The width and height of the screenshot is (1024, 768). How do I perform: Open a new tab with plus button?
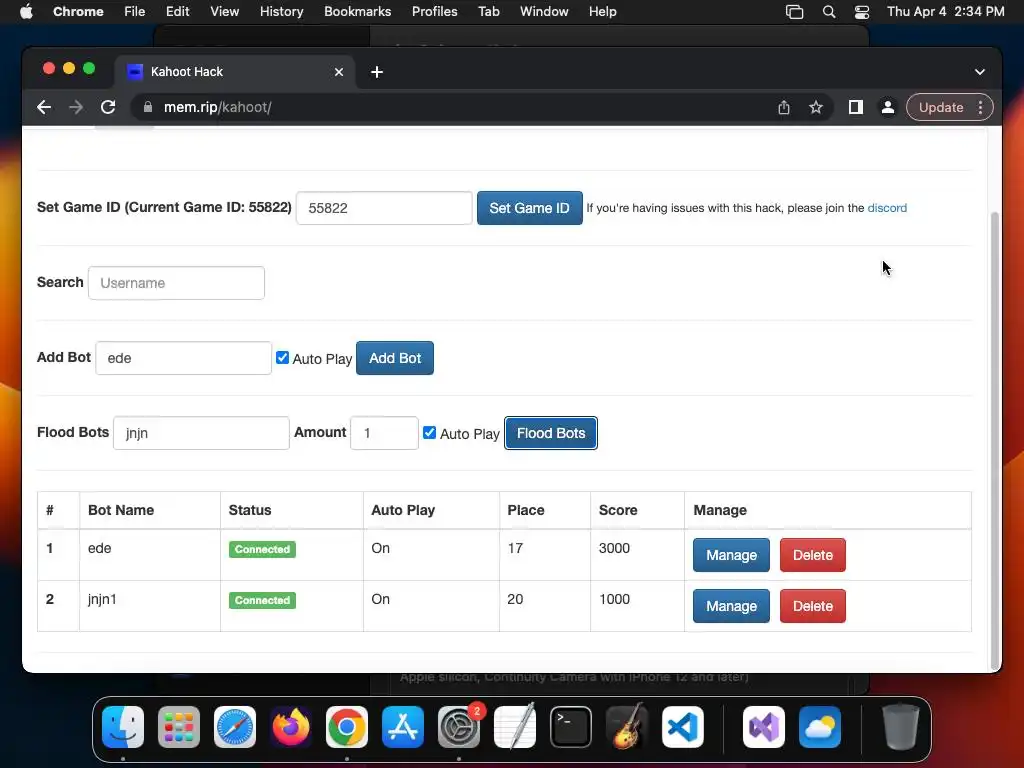[x=377, y=72]
